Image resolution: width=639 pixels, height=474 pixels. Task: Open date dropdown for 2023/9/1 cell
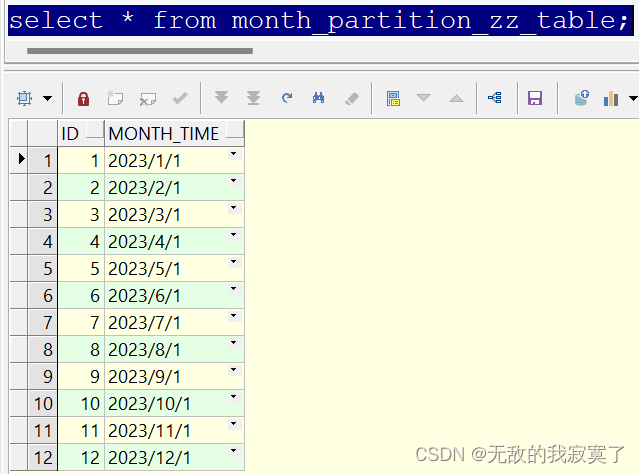point(234,370)
